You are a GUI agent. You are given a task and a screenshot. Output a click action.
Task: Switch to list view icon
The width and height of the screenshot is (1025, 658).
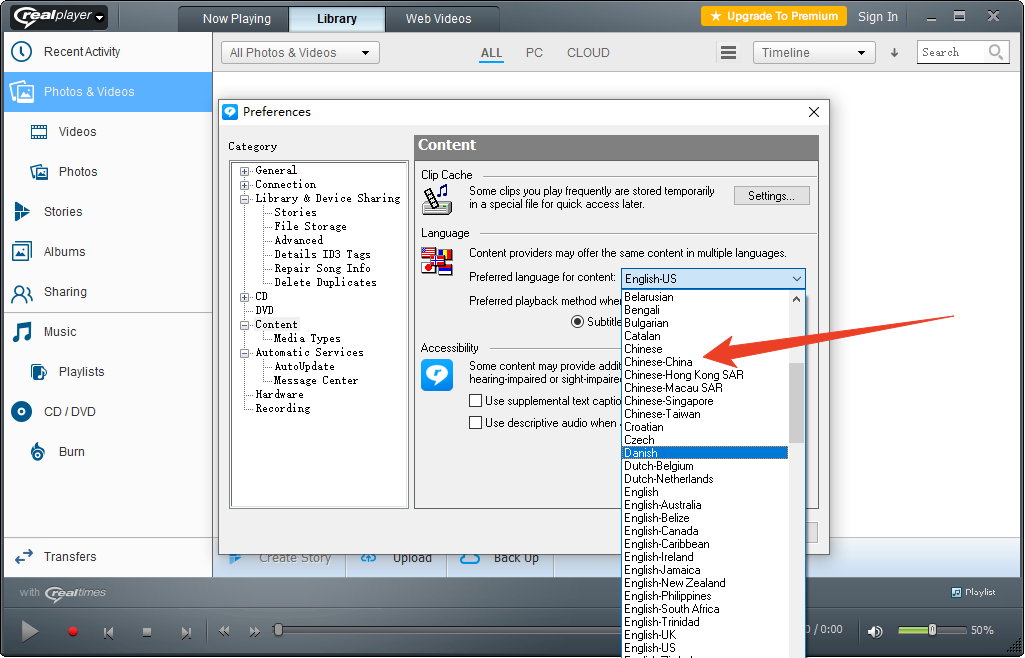[x=729, y=53]
